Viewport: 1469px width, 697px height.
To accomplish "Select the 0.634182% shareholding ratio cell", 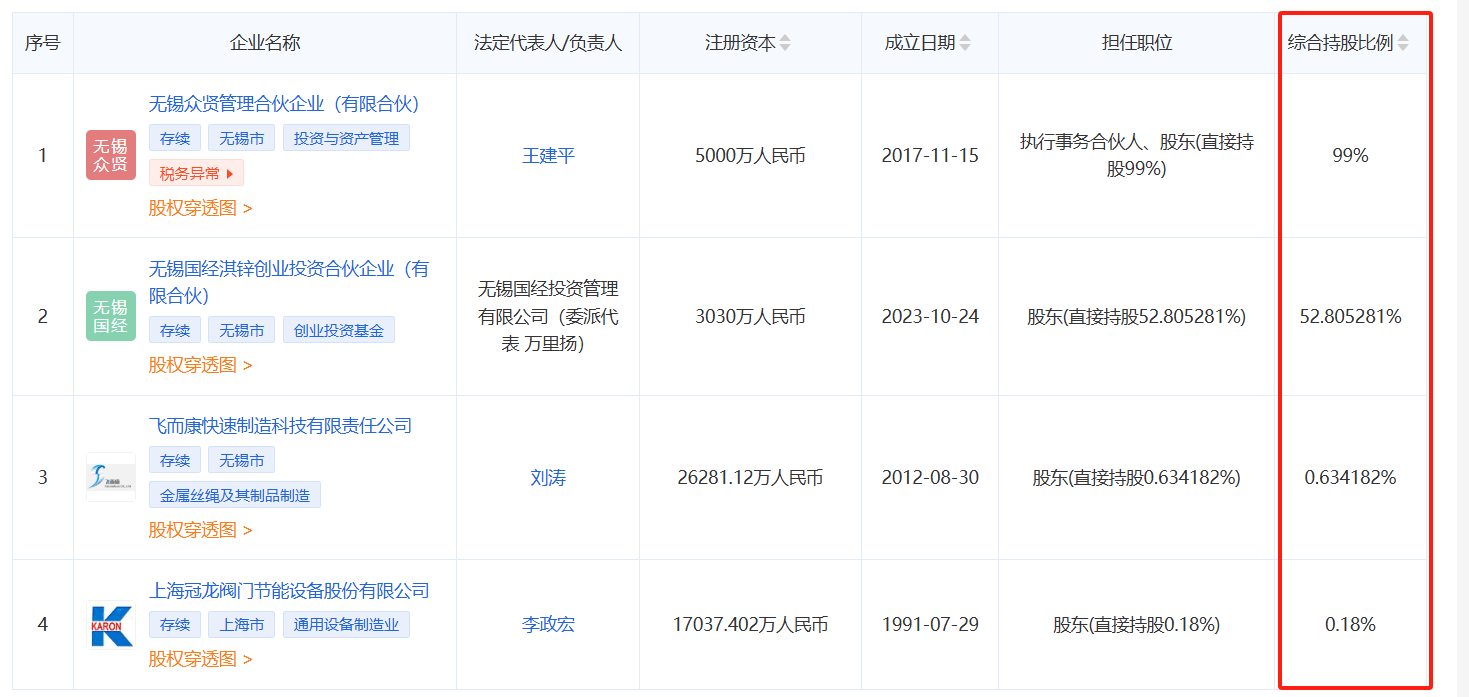I will (1350, 478).
